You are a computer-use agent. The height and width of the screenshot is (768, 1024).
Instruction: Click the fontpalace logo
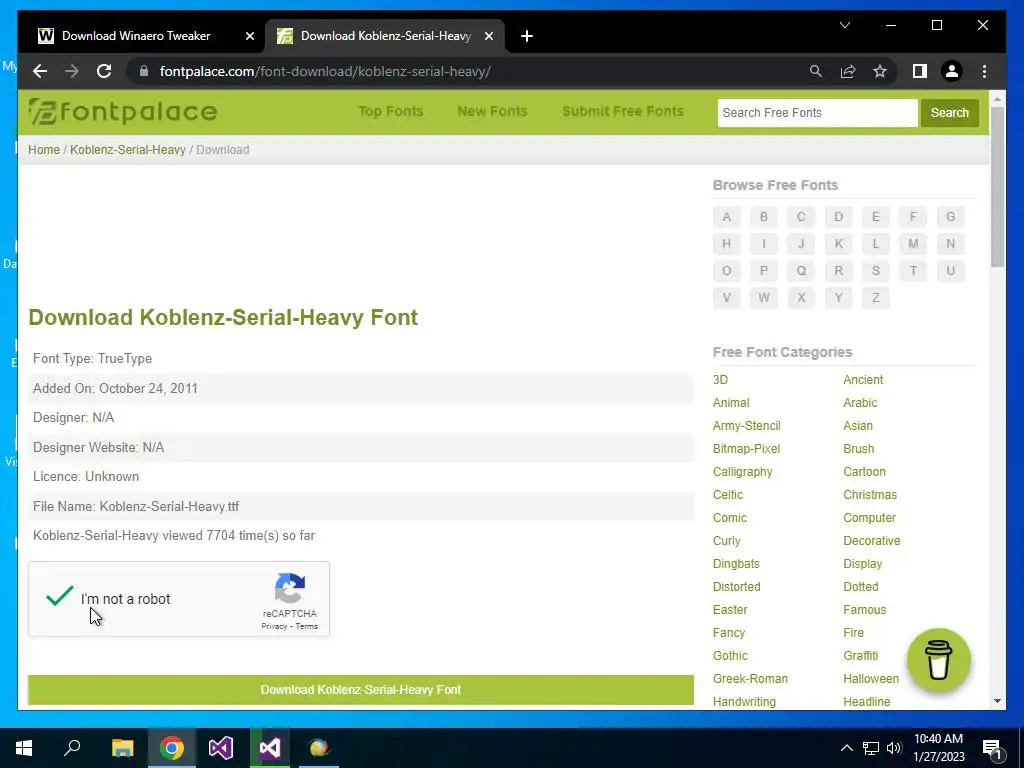point(123,112)
